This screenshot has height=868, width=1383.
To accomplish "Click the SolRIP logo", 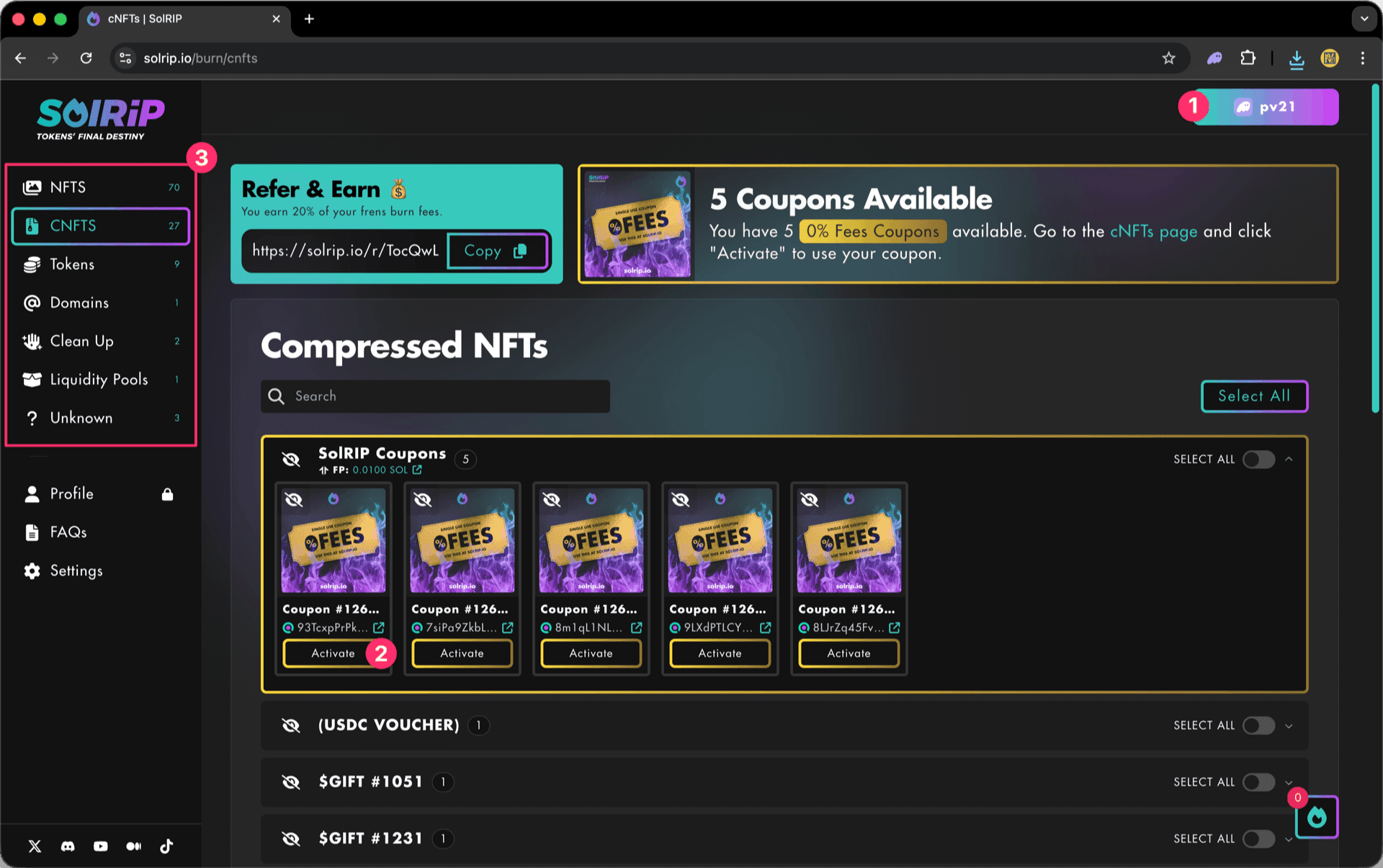I will pyautogui.click(x=100, y=118).
